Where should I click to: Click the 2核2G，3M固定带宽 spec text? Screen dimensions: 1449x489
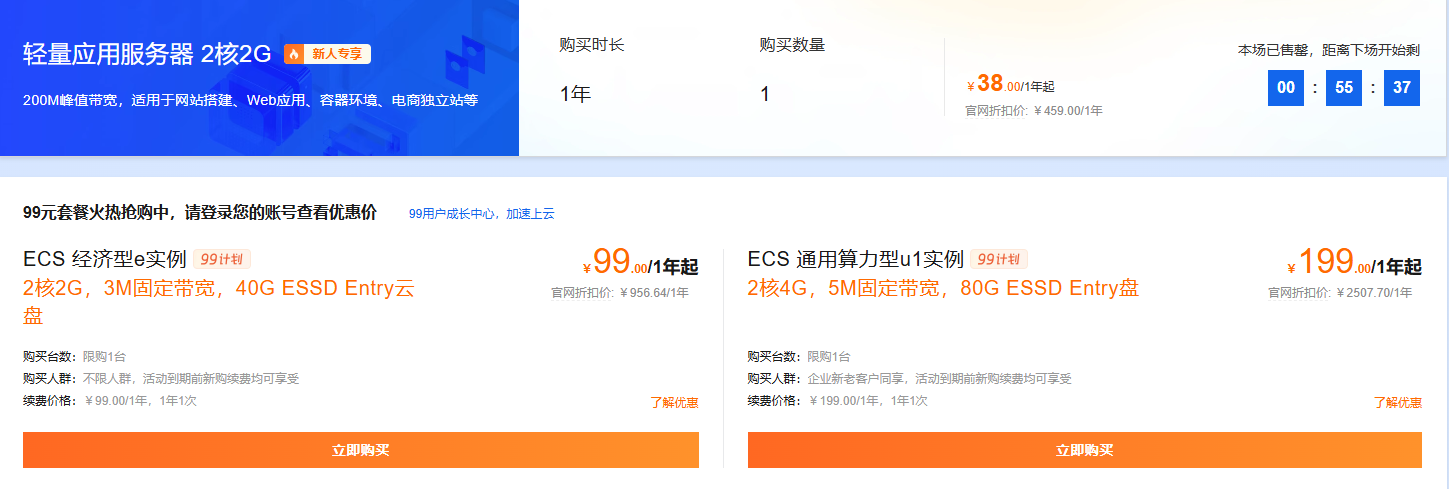(218, 302)
